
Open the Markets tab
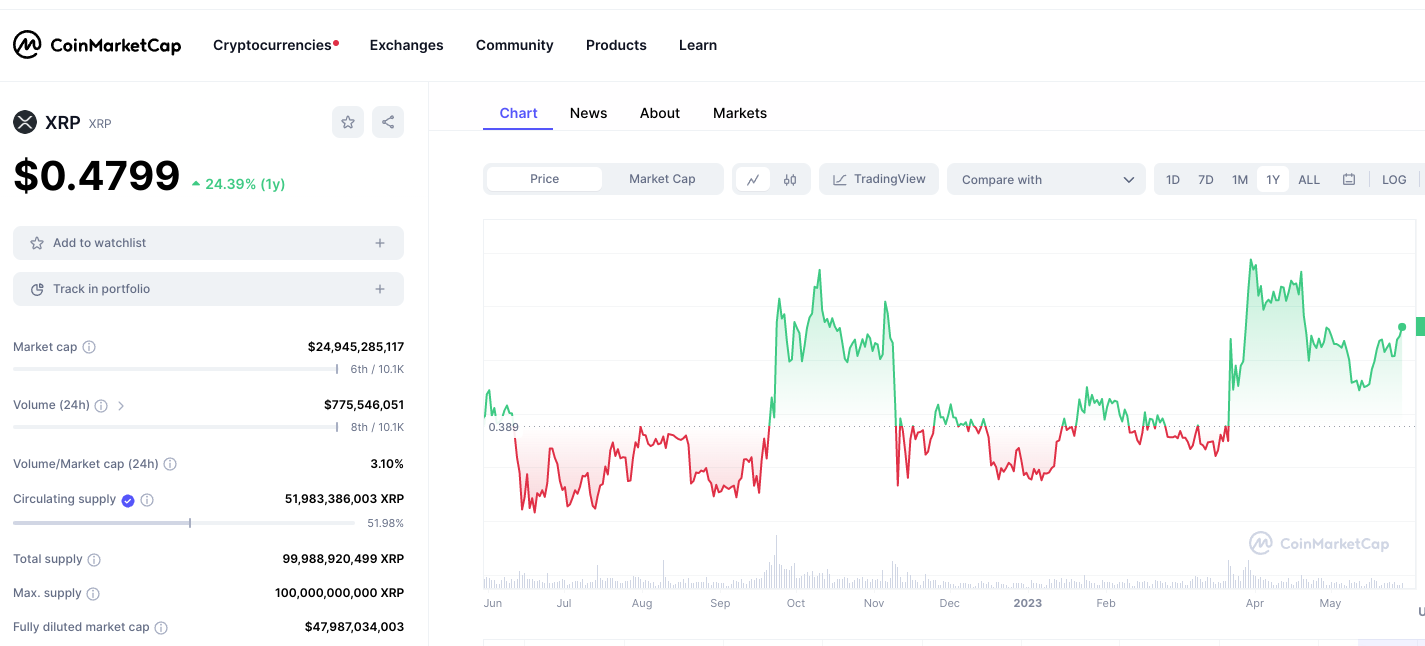coord(740,113)
